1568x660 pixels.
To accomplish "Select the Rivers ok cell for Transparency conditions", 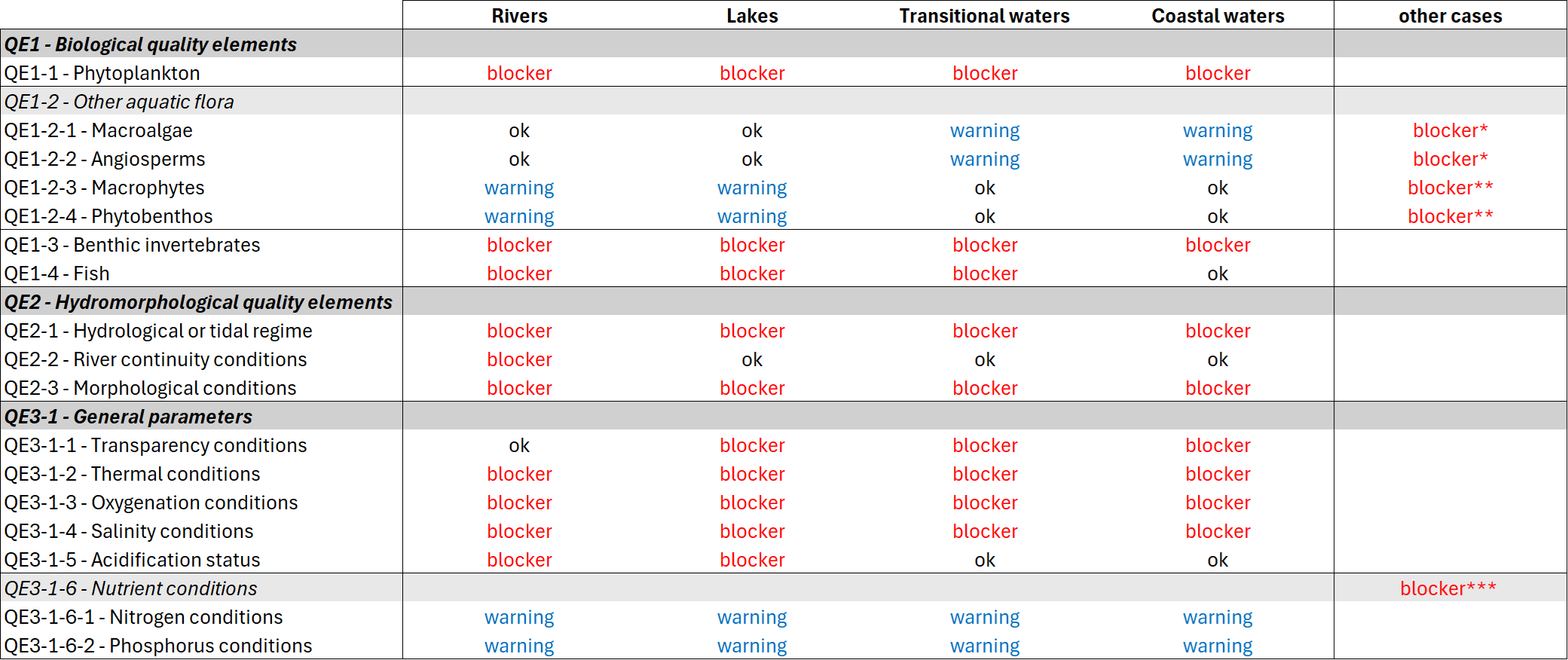I will (x=519, y=445).
